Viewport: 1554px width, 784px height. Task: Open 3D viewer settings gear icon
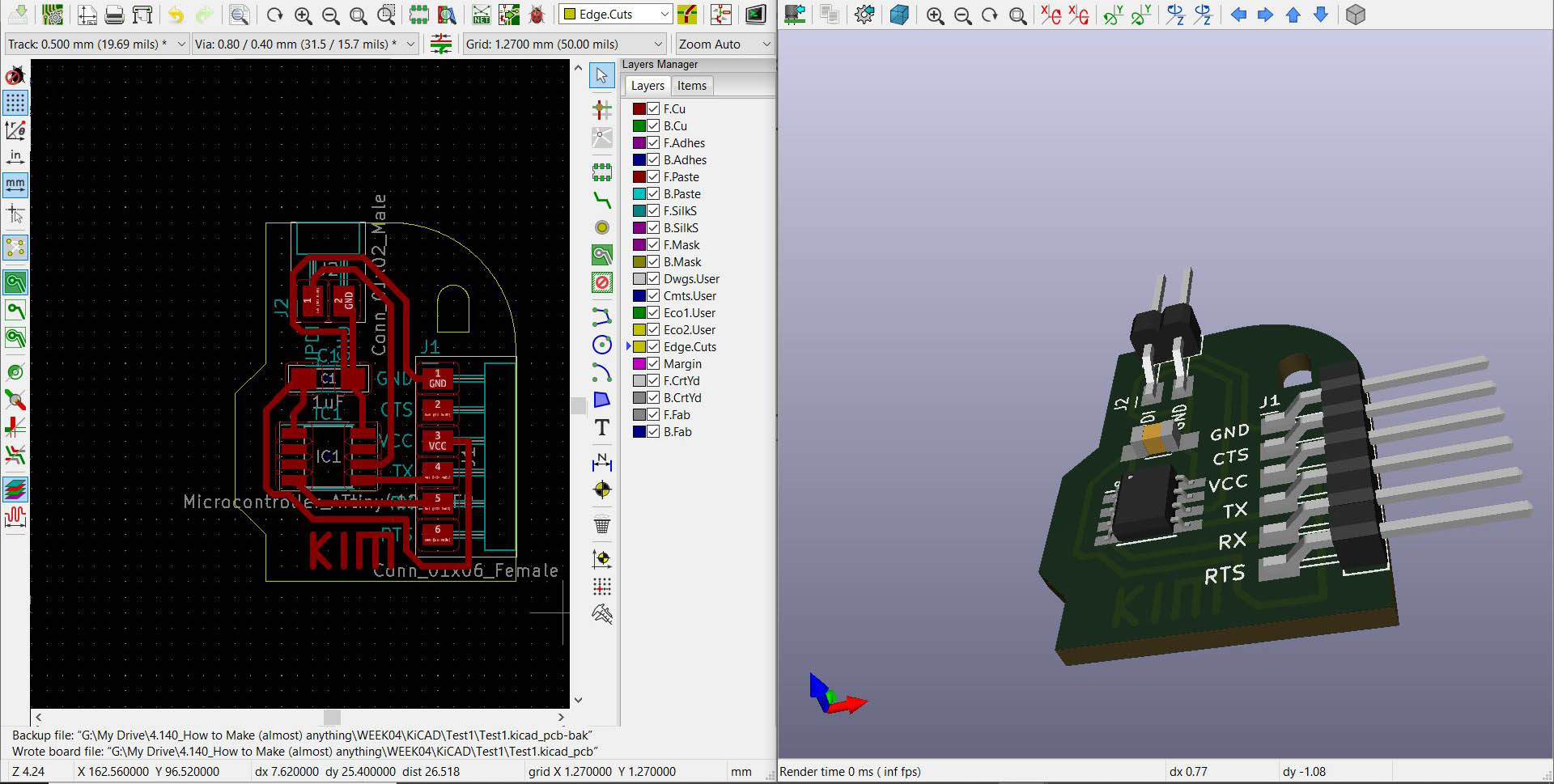(x=864, y=15)
